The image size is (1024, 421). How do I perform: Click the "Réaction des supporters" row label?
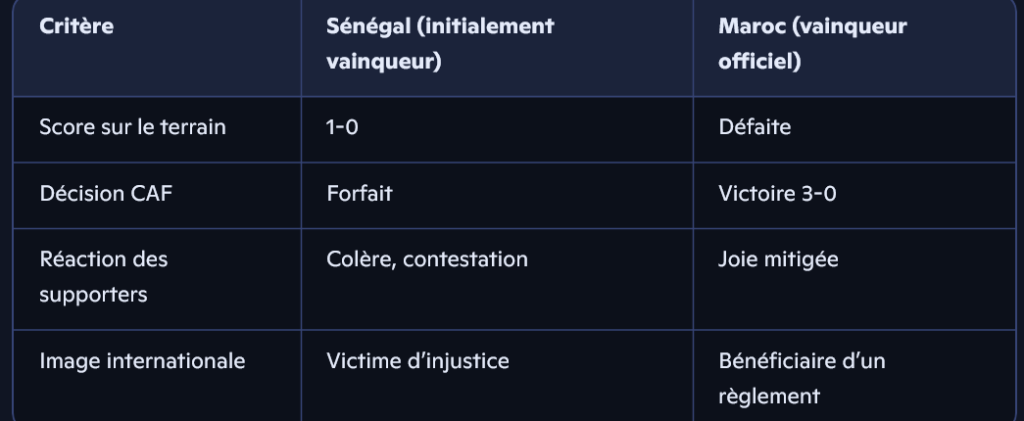pos(104,277)
